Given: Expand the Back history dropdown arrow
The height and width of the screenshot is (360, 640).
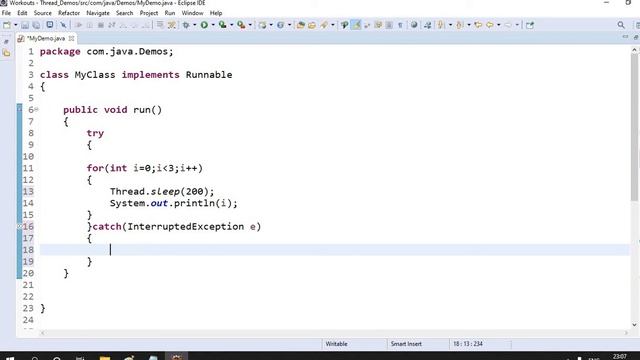Looking at the screenshot, I should [x=498, y=25].
